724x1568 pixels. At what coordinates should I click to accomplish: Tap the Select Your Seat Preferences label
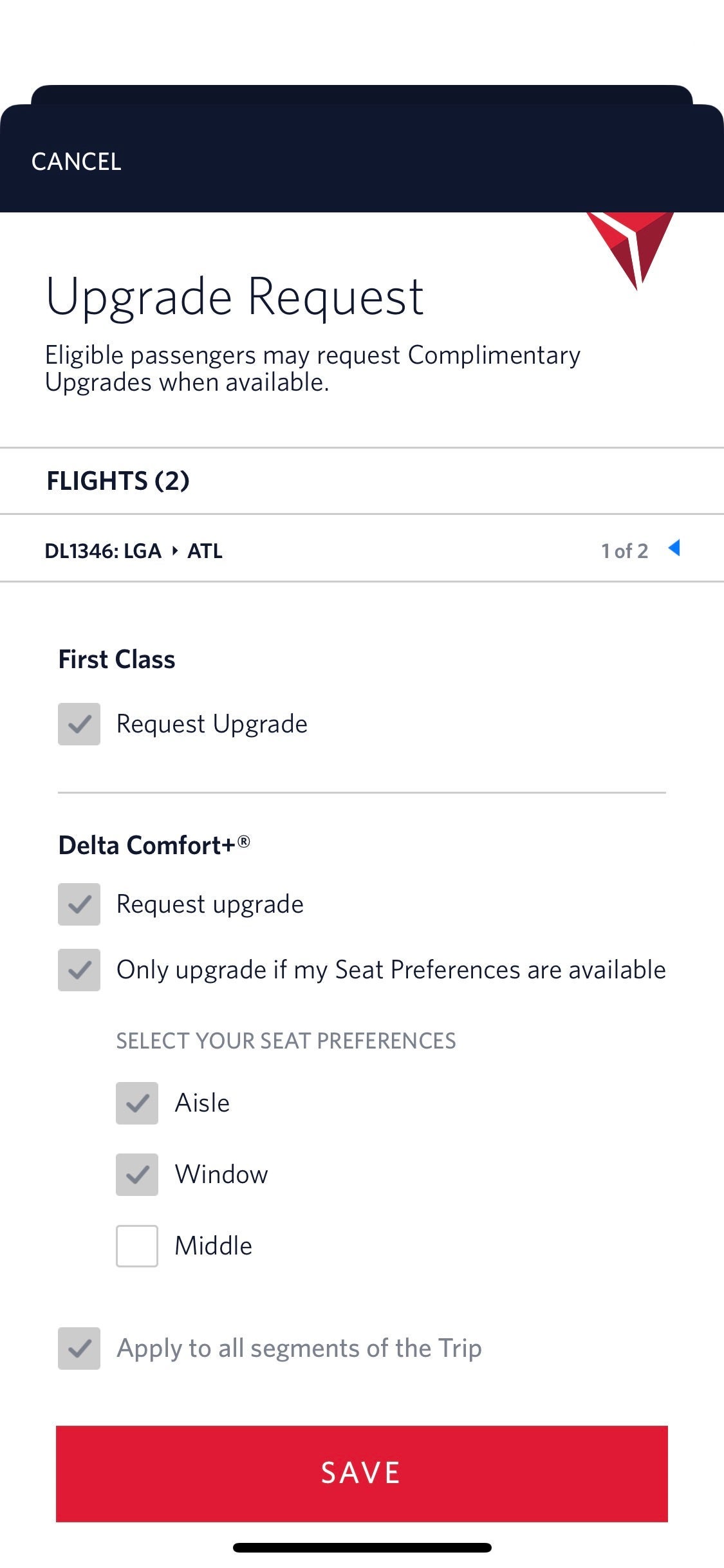pyautogui.click(x=286, y=1041)
